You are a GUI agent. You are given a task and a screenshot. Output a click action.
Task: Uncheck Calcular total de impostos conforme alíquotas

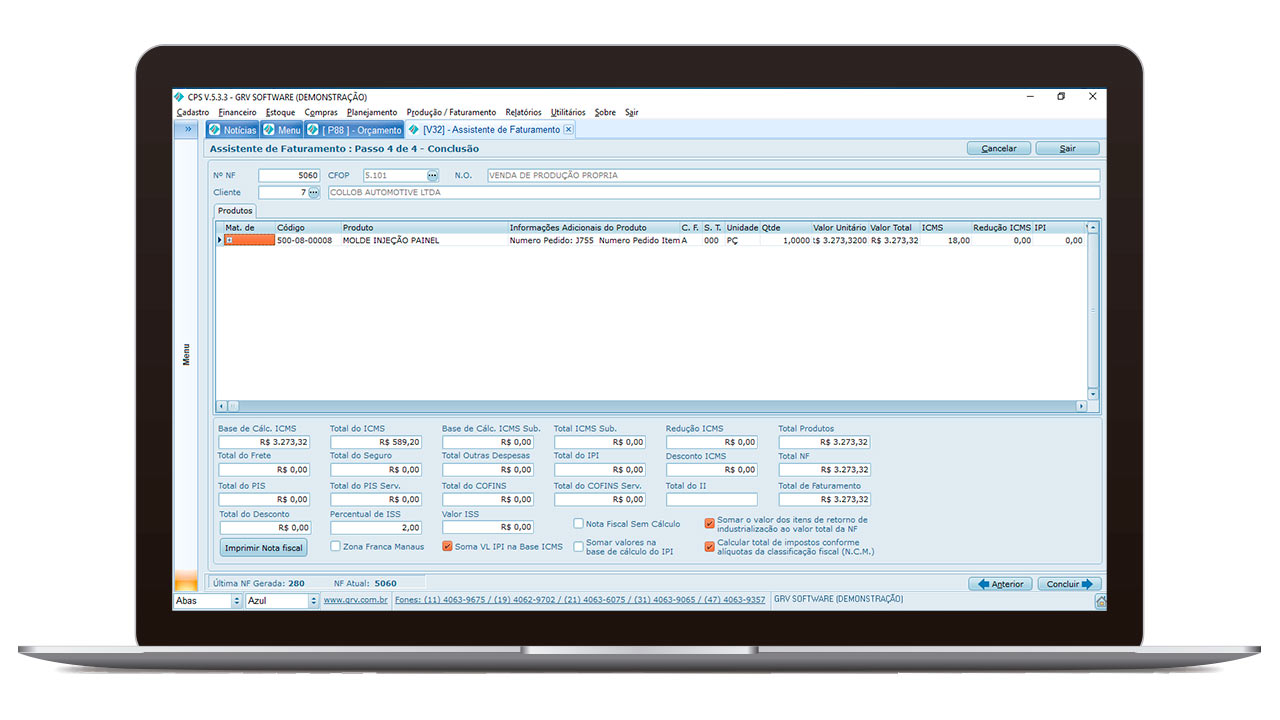pyautogui.click(x=710, y=547)
